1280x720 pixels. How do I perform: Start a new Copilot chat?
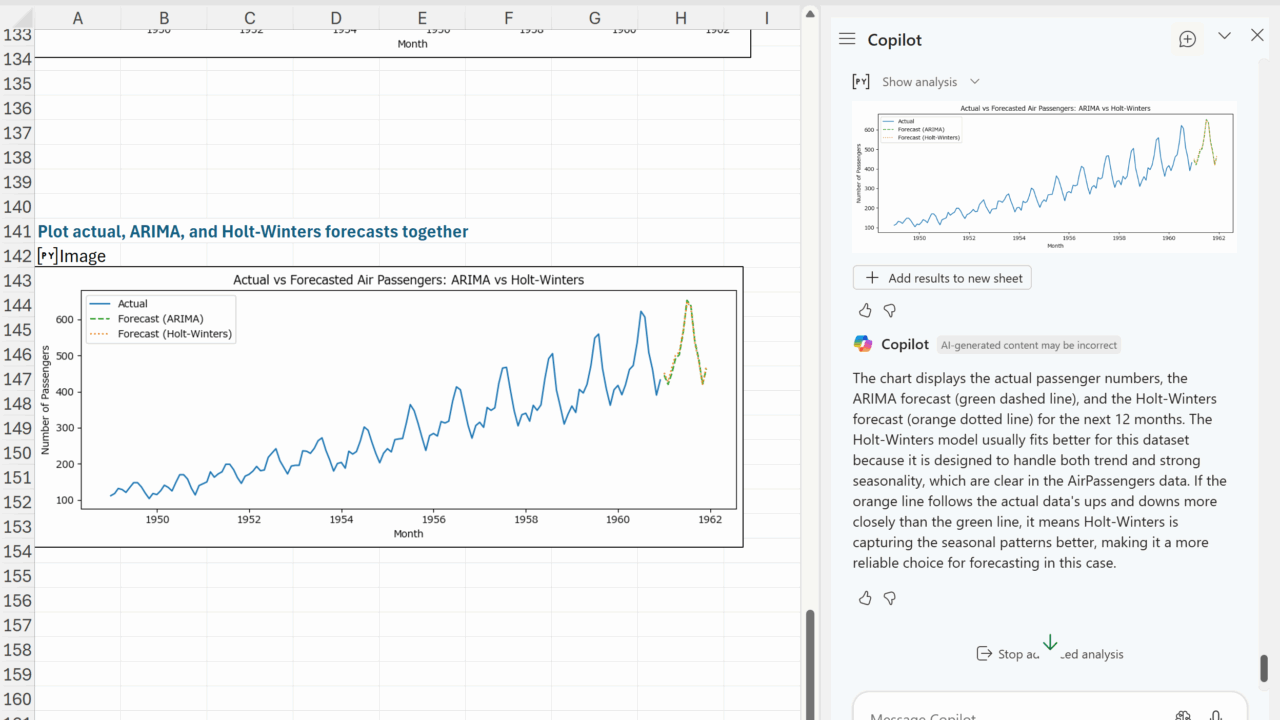coord(1187,39)
